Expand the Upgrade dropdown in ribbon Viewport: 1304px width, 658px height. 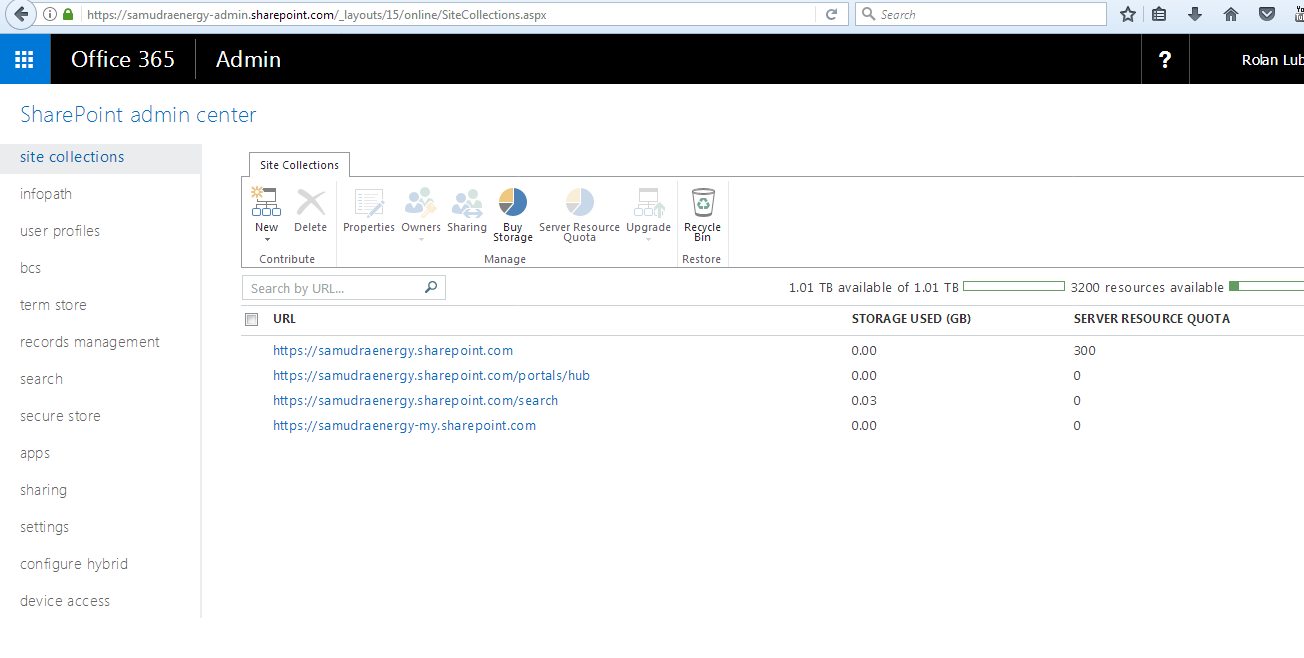pyautogui.click(x=648, y=240)
